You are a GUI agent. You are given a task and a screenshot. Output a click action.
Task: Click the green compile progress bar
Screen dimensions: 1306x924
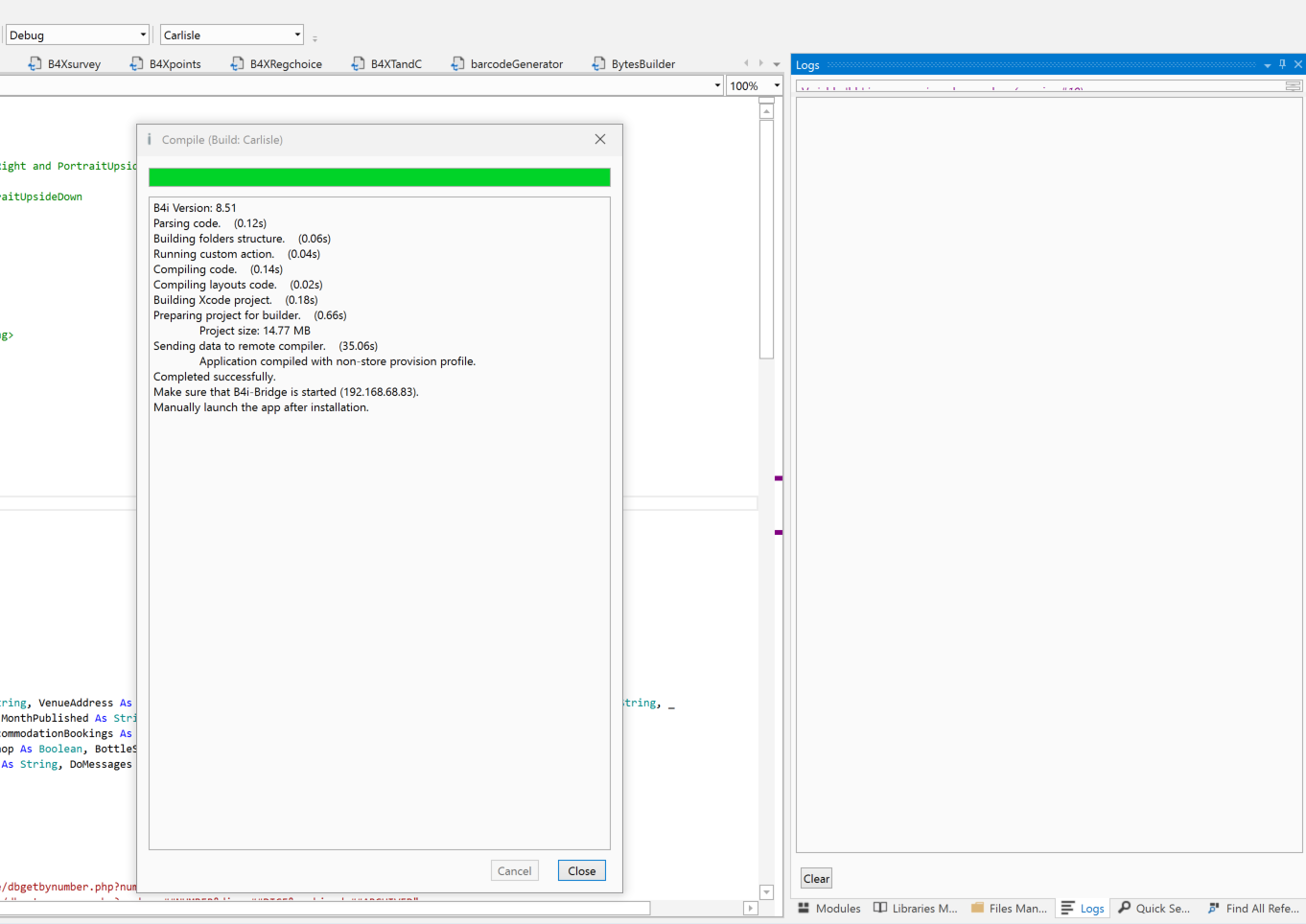pyautogui.click(x=380, y=177)
